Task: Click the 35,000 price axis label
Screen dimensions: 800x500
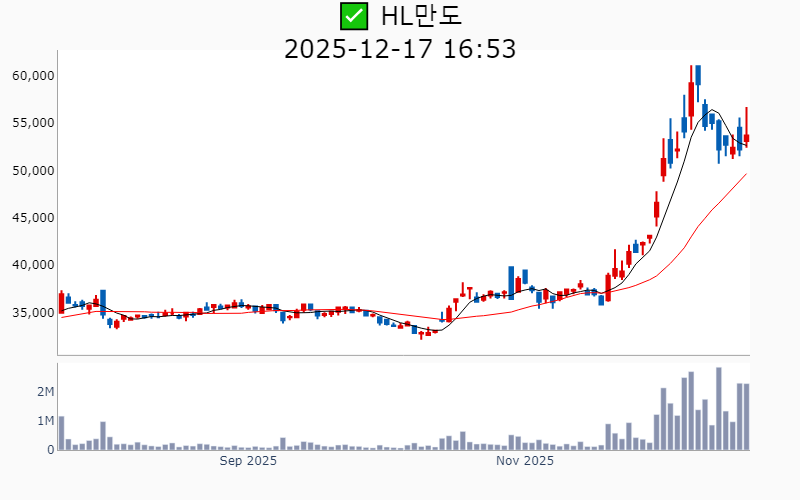Action: (x=33, y=313)
